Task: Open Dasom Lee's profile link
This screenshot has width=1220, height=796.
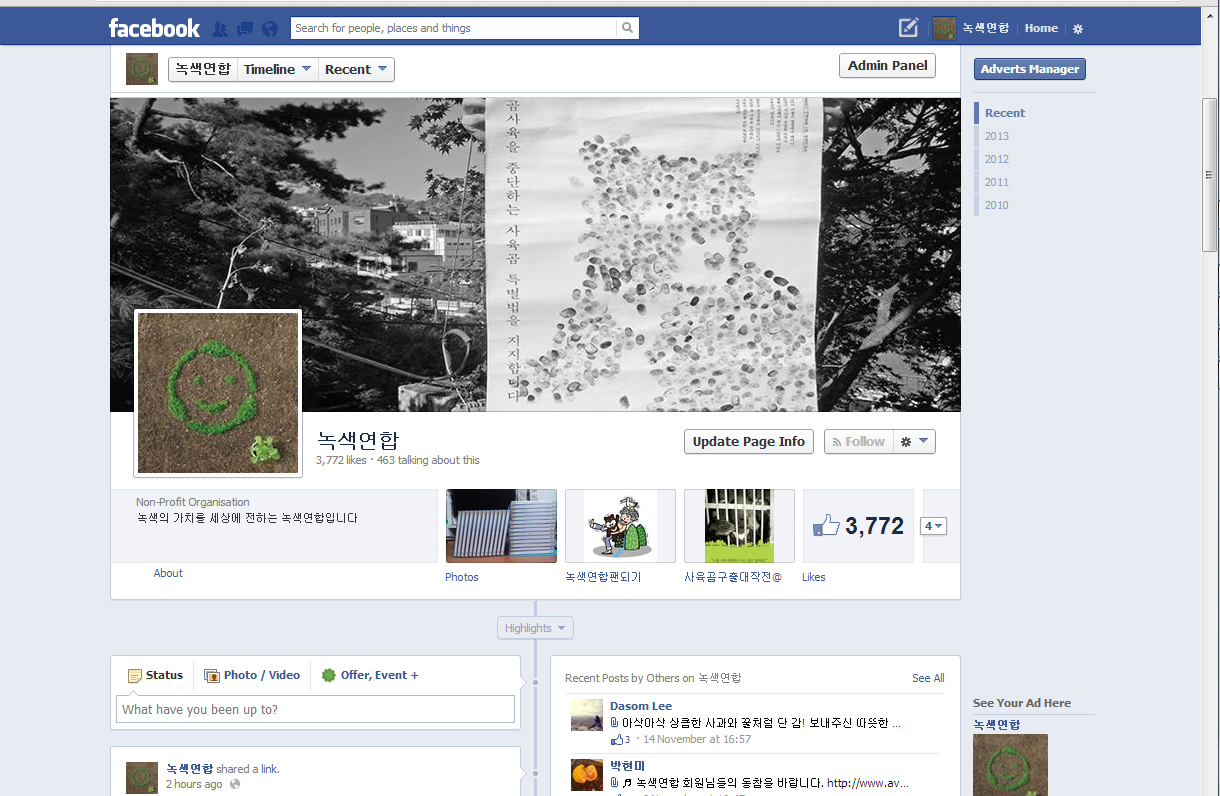Action: 641,706
